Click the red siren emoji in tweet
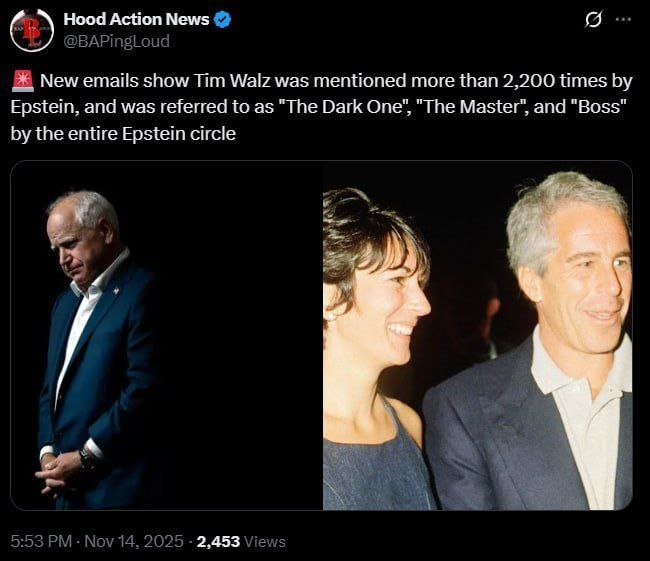650x561 pixels. (x=23, y=81)
